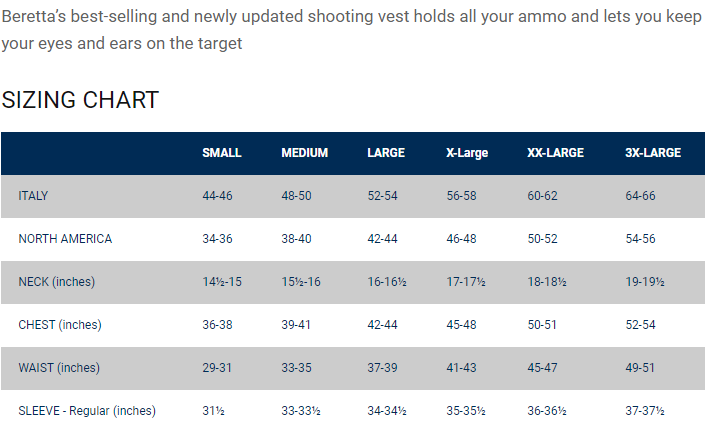Image resolution: width=708 pixels, height=433 pixels.
Task: Select the X-Large column header
Action: tap(467, 153)
